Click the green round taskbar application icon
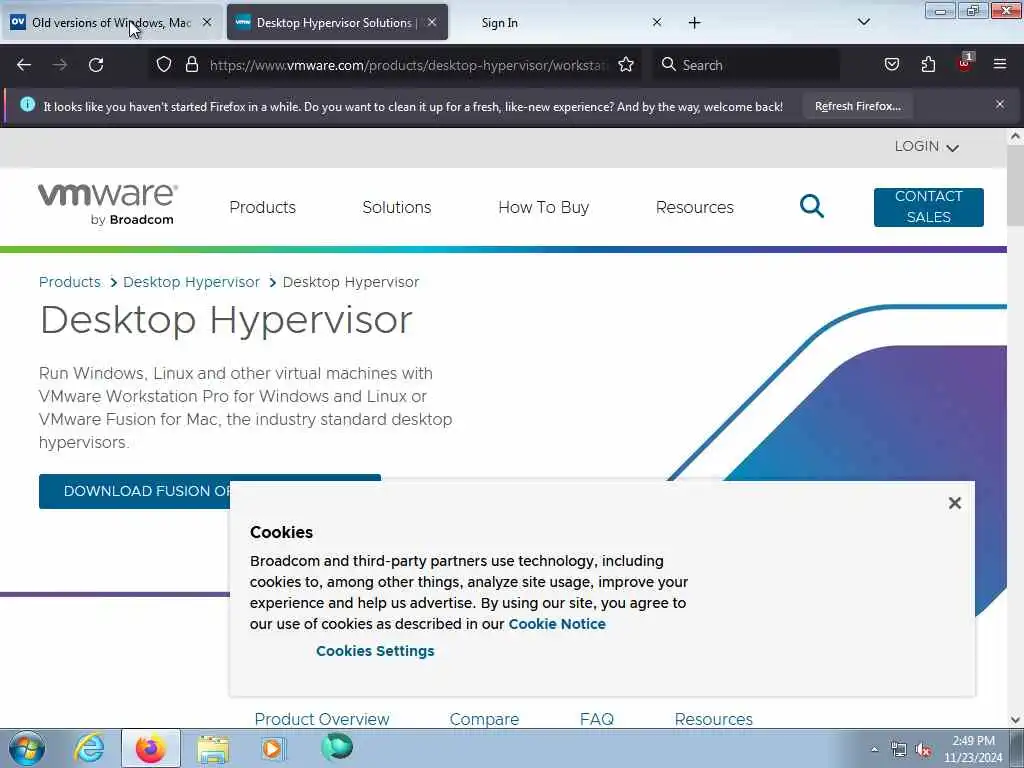1024x768 pixels. [x=337, y=747]
